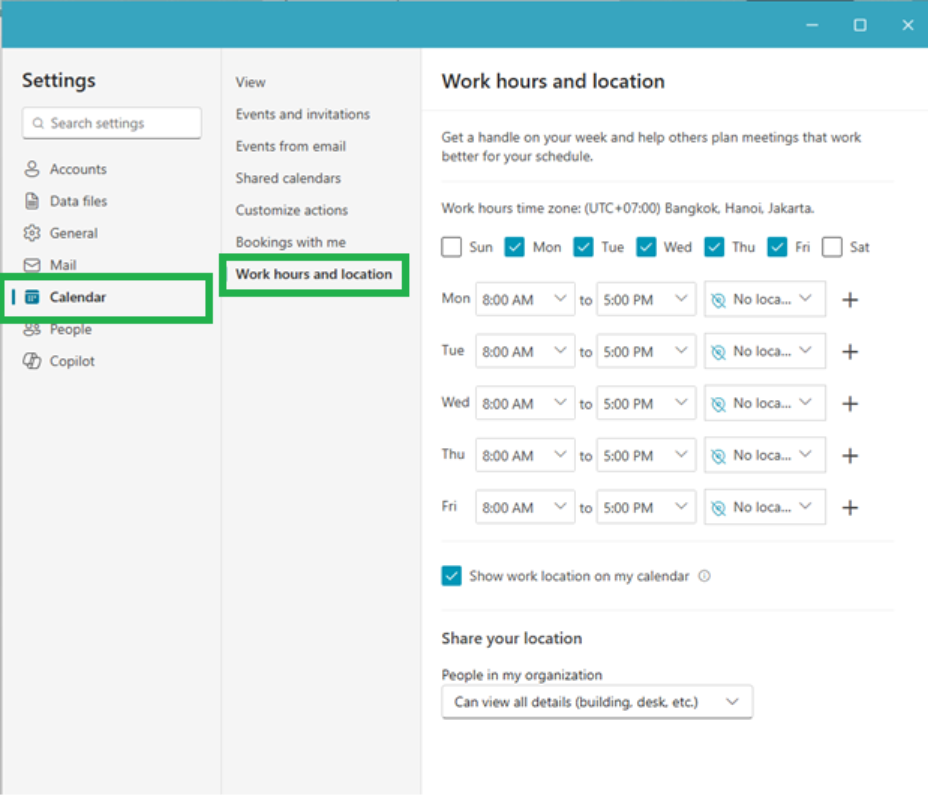Go to Copilot settings category
The image size is (928, 795).
coord(72,361)
